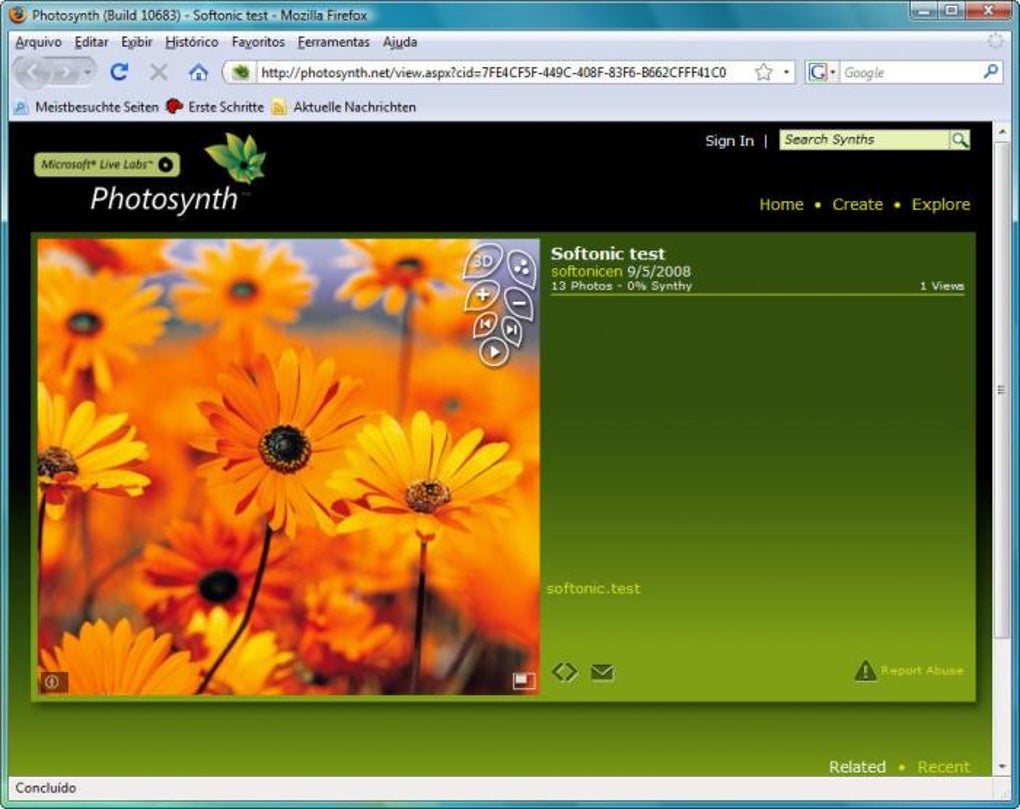Screen dimensions: 1020x809
Task: Show Related synths
Action: (x=857, y=767)
